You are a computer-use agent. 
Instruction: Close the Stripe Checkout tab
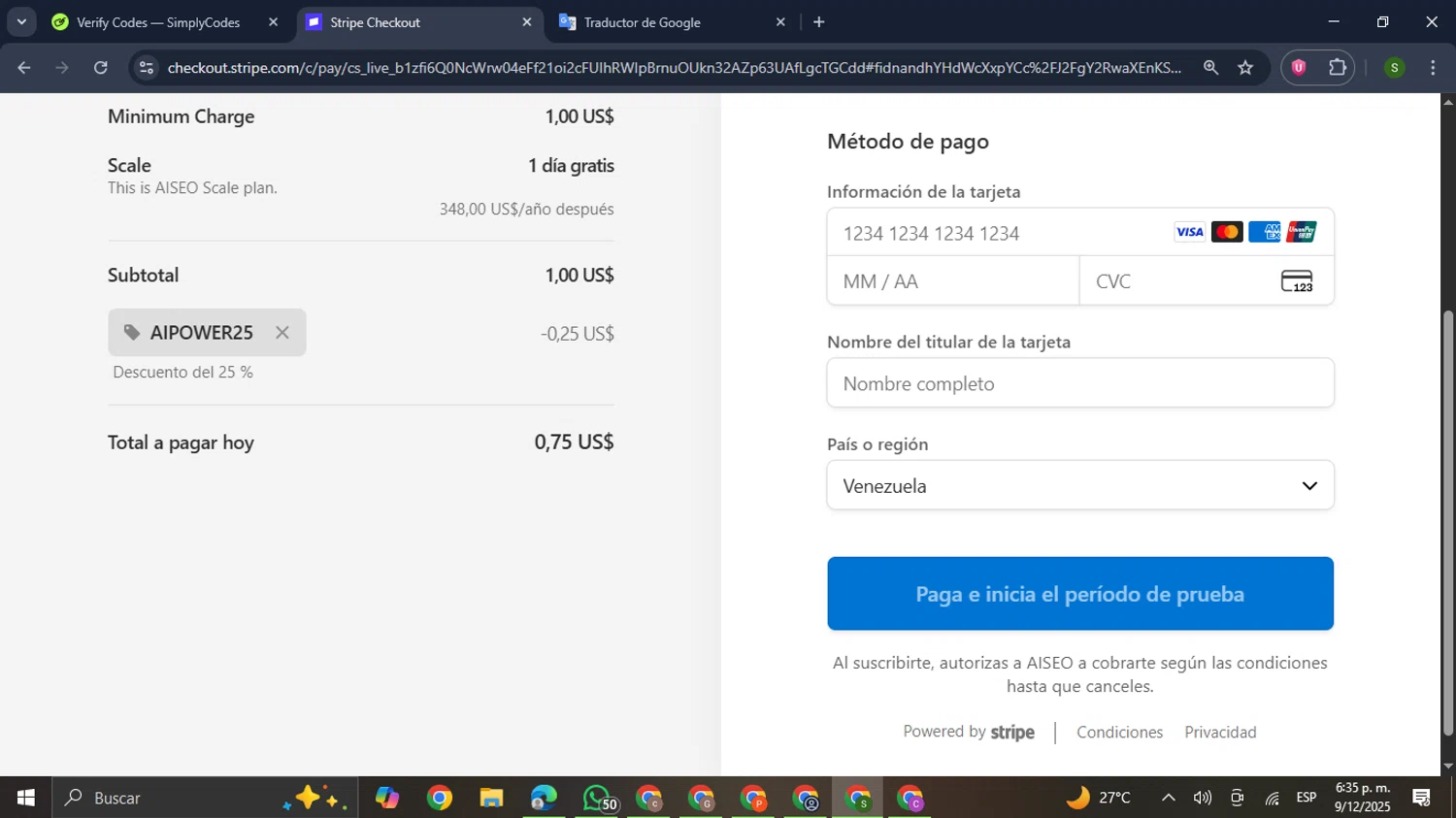[x=527, y=22]
